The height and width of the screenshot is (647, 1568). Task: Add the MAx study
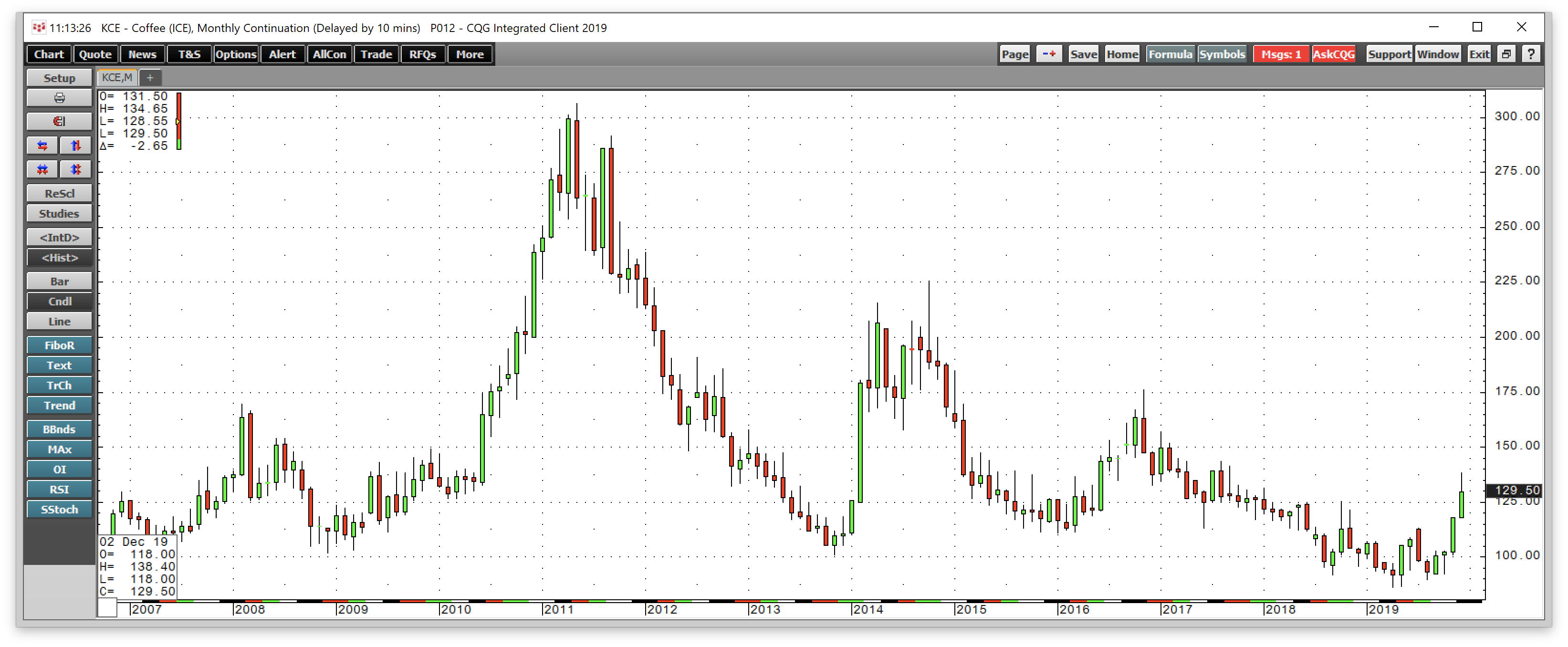pos(59,449)
